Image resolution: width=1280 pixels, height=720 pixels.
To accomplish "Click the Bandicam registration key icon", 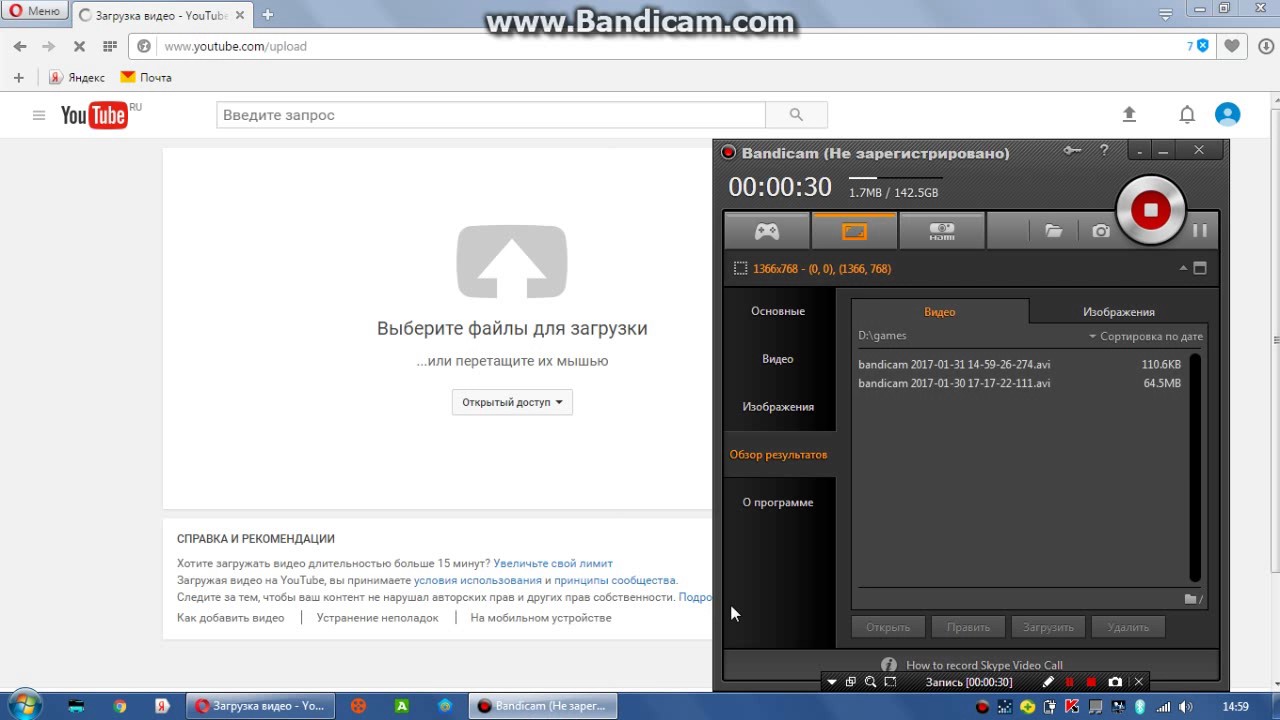I will point(1072,151).
